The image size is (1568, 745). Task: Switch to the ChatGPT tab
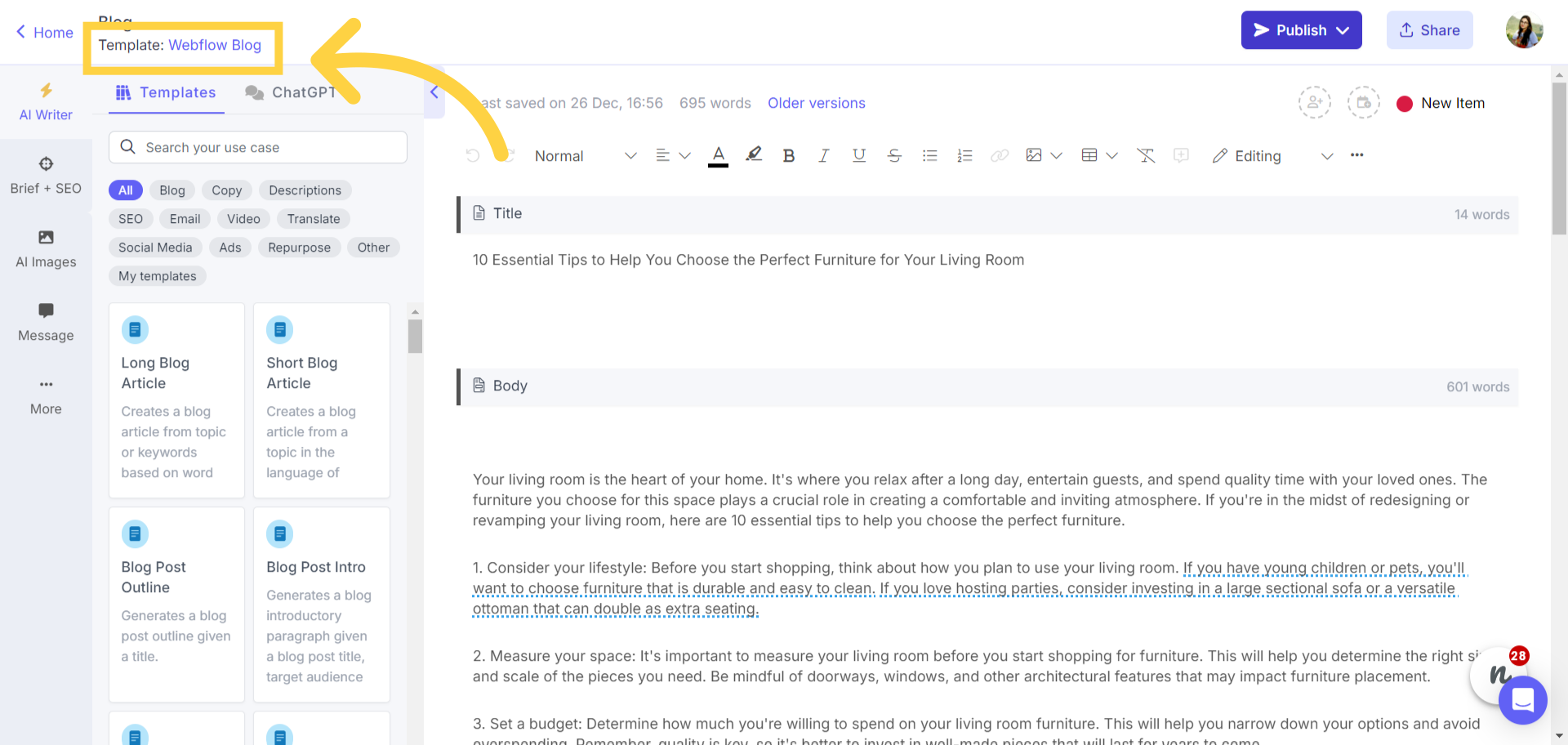click(291, 92)
